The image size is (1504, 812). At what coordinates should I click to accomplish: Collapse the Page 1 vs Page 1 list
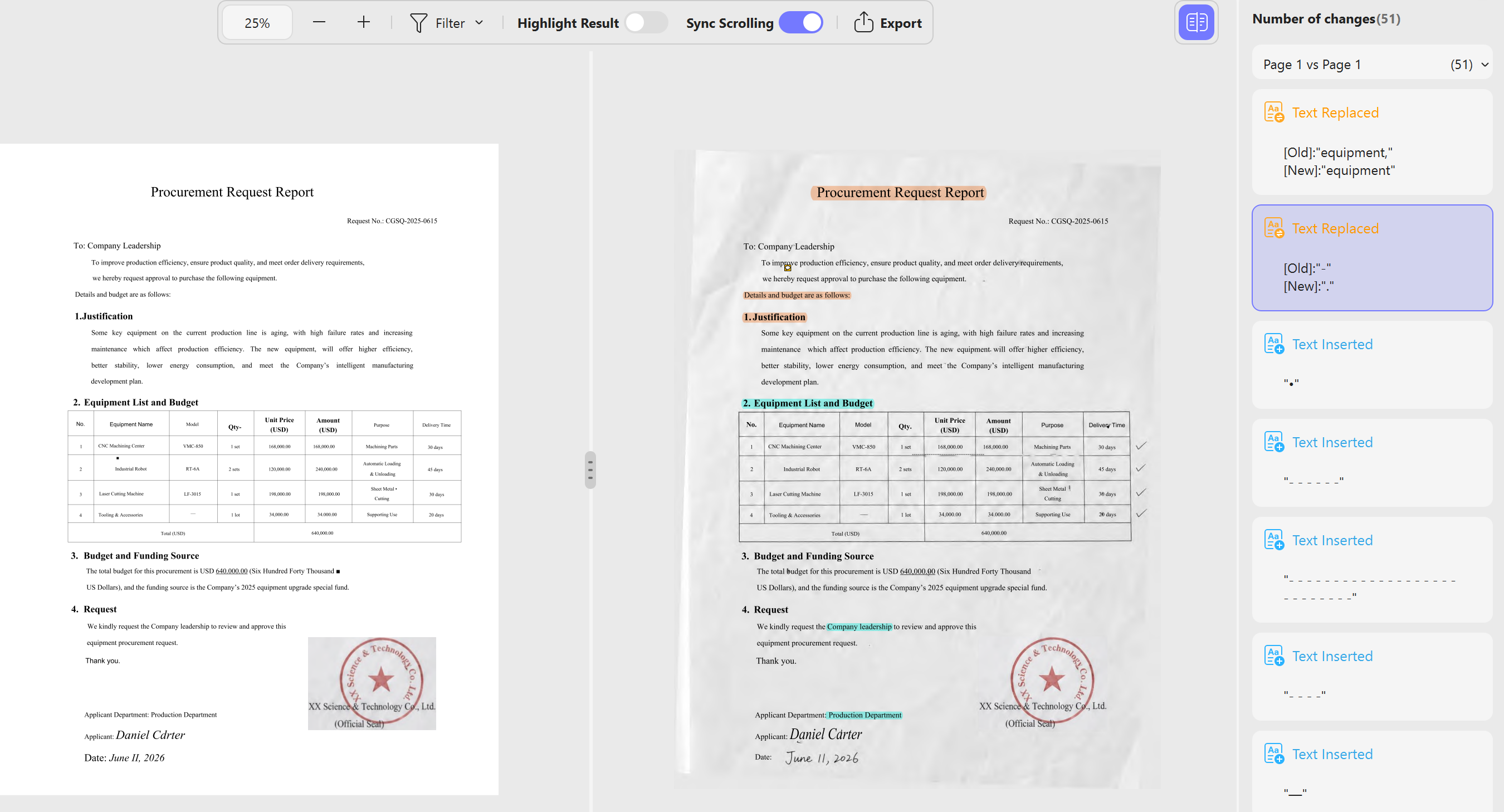pyautogui.click(x=1484, y=64)
